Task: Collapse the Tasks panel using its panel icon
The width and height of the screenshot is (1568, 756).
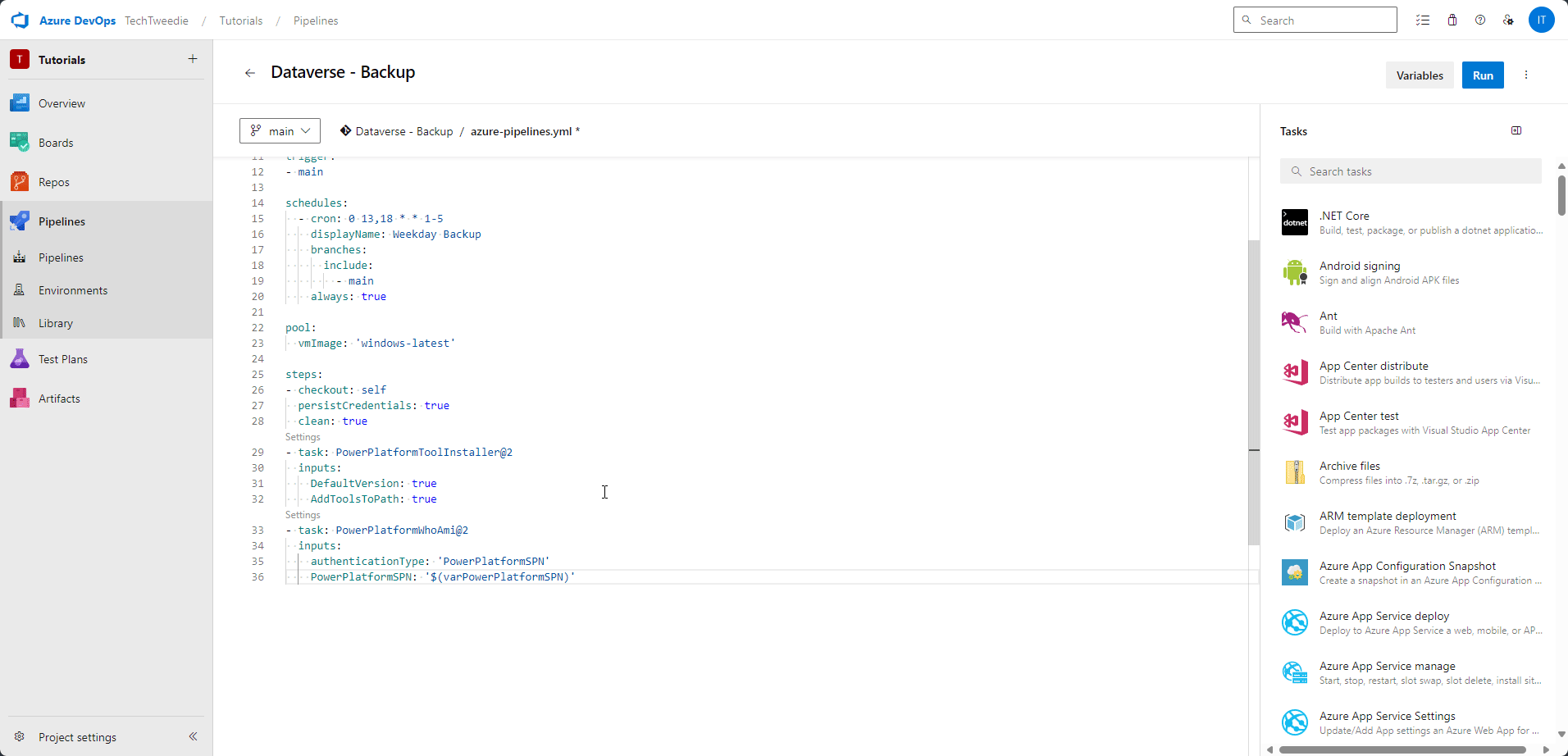Action: point(1516,130)
